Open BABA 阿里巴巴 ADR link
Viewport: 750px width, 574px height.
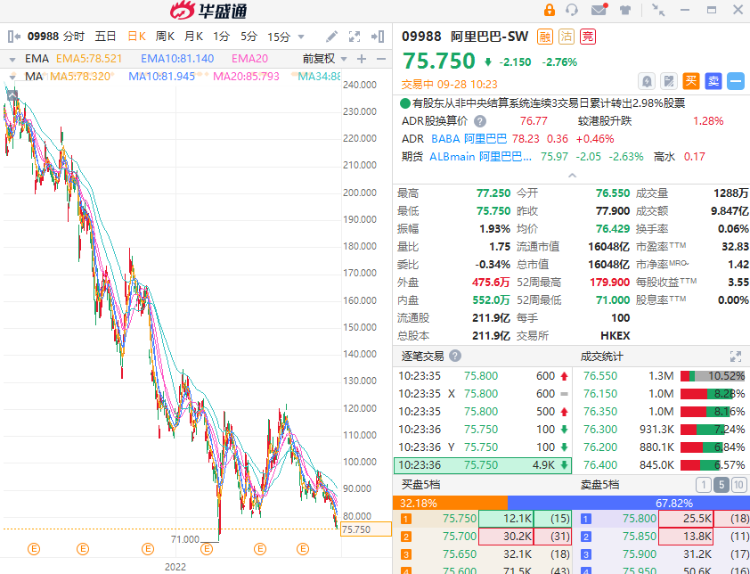[469, 139]
